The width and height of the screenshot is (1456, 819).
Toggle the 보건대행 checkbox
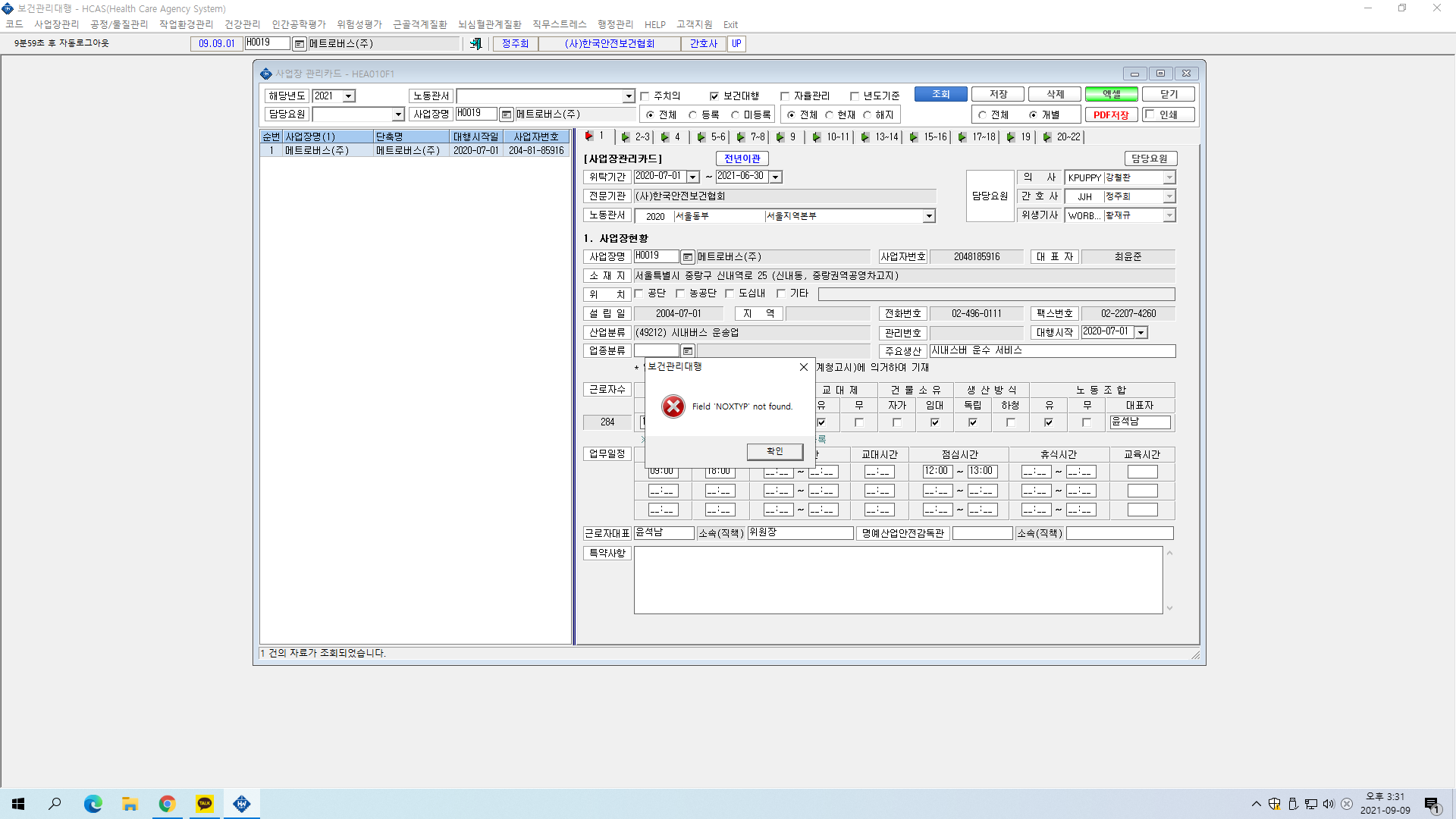[x=714, y=96]
